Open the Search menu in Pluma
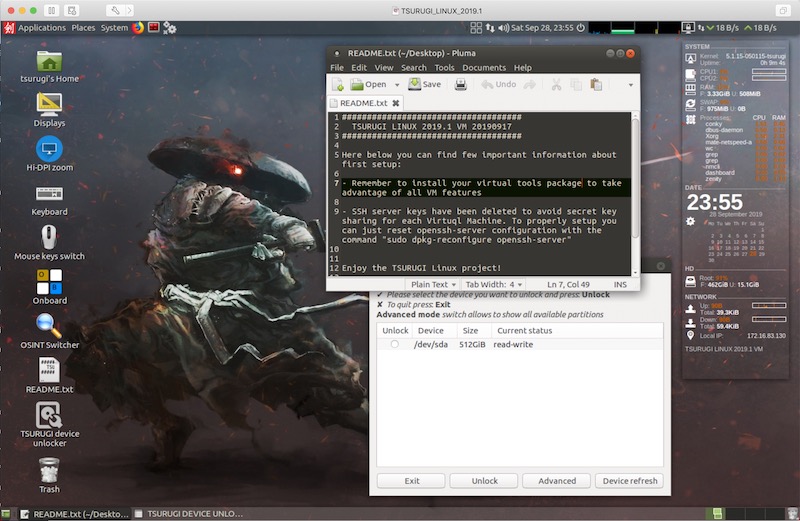The height and width of the screenshot is (521, 800). [413, 68]
